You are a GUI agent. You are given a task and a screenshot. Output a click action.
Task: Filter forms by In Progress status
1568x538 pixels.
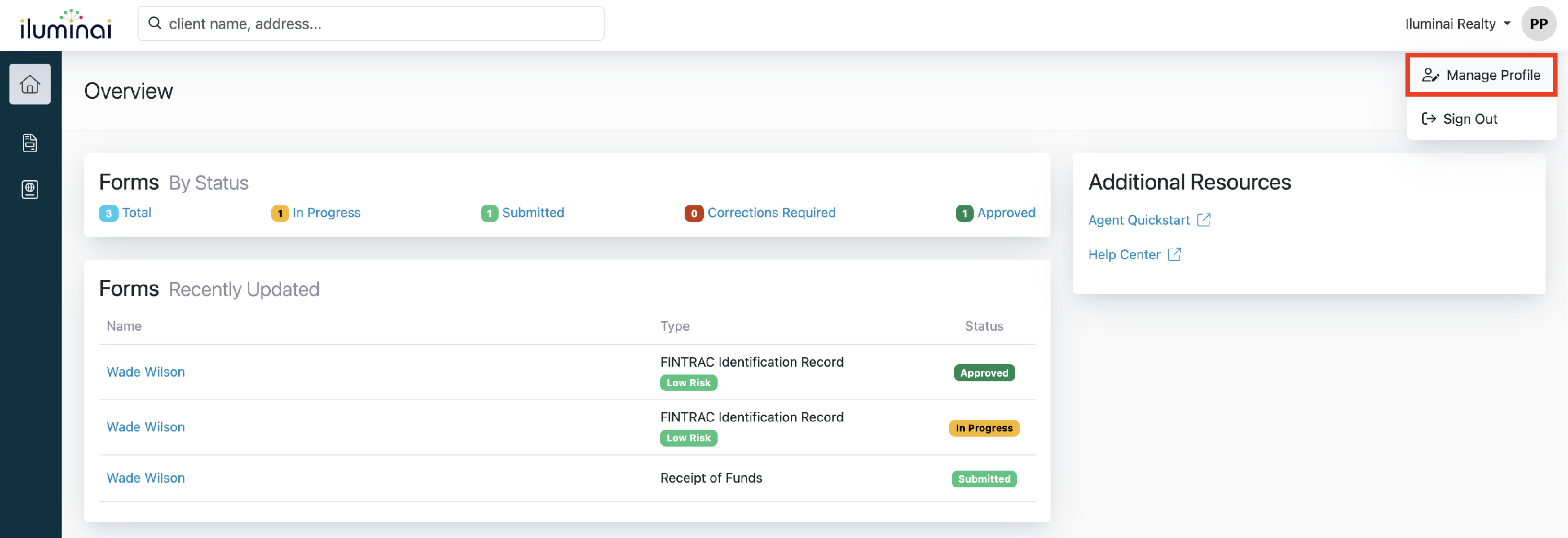[326, 213]
